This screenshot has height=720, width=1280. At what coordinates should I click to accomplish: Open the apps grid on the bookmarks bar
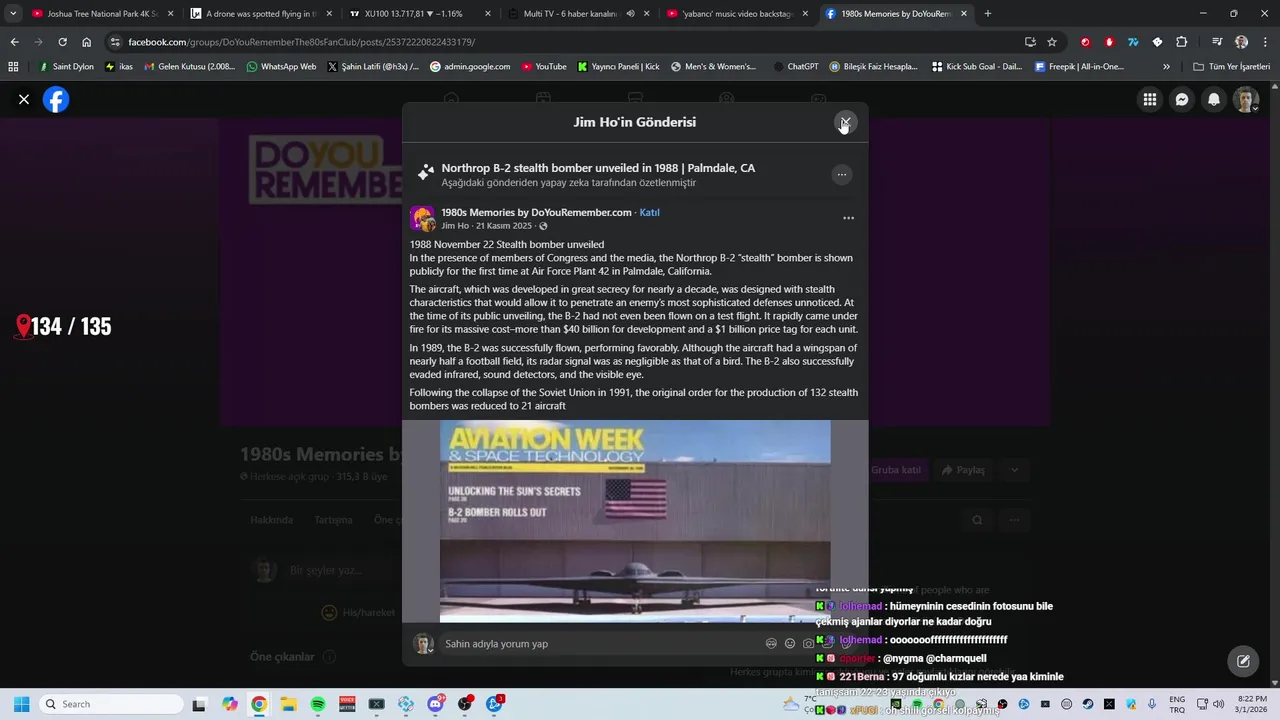13,67
